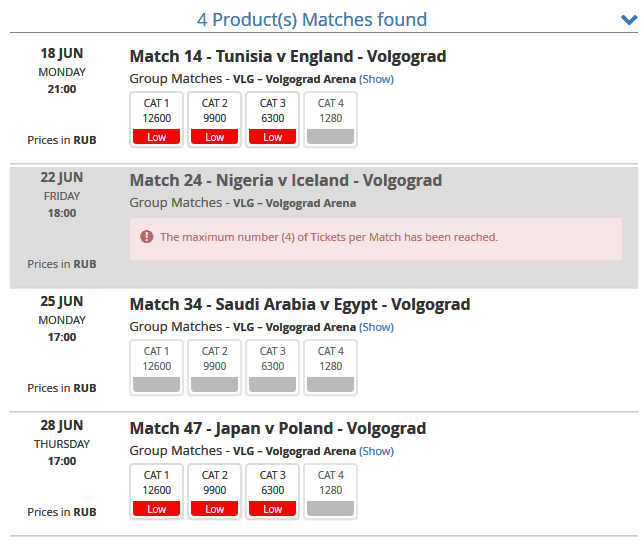The width and height of the screenshot is (644, 541).
Task: Show Volgograd Arena for Saudi Arabia v Egypt
Action: tap(377, 327)
